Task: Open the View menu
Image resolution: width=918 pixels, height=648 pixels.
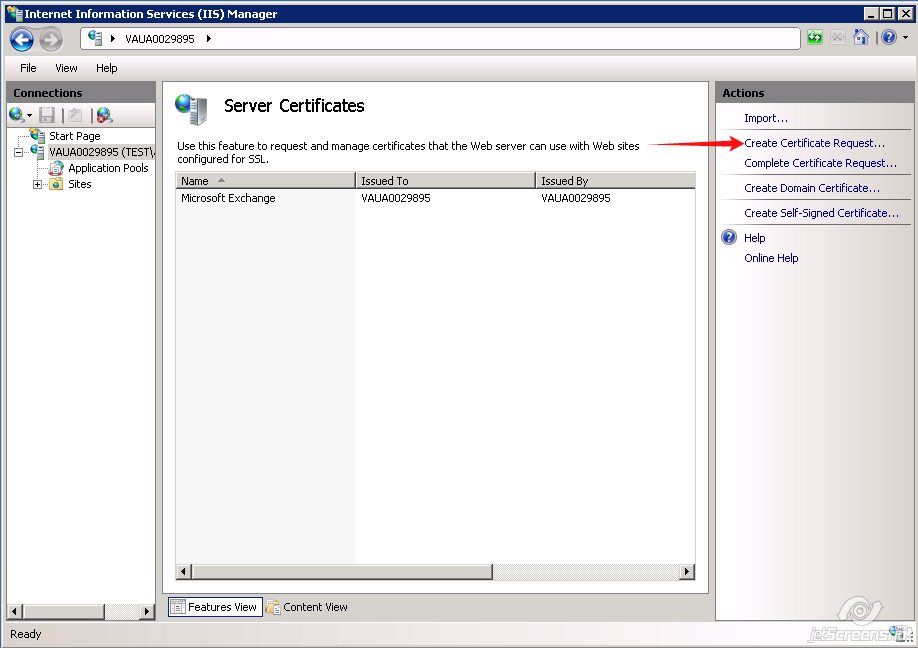Action: tap(66, 68)
